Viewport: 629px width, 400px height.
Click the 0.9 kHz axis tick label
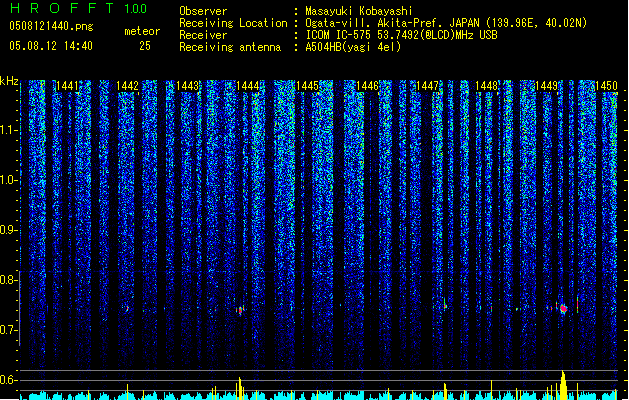(8, 230)
